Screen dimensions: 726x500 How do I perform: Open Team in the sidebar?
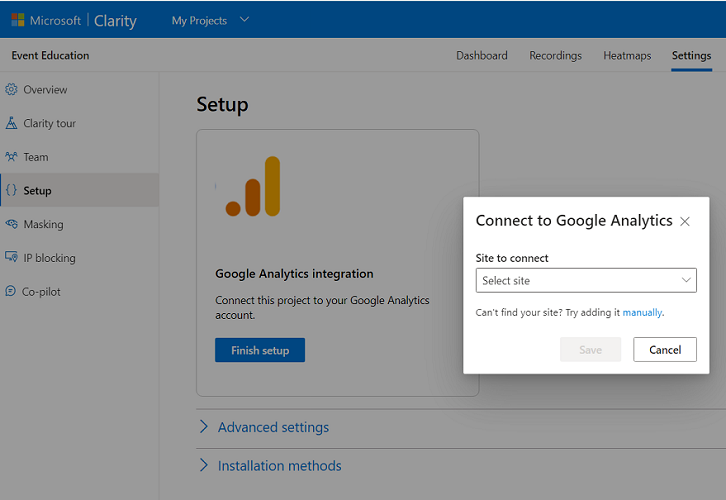point(80,157)
